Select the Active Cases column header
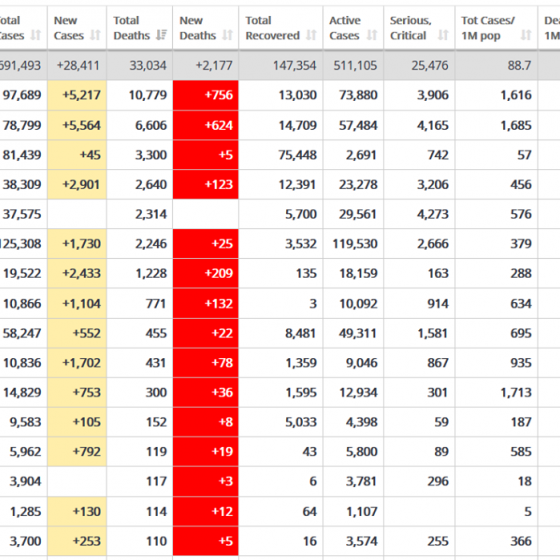The image size is (560, 560). click(x=354, y=28)
